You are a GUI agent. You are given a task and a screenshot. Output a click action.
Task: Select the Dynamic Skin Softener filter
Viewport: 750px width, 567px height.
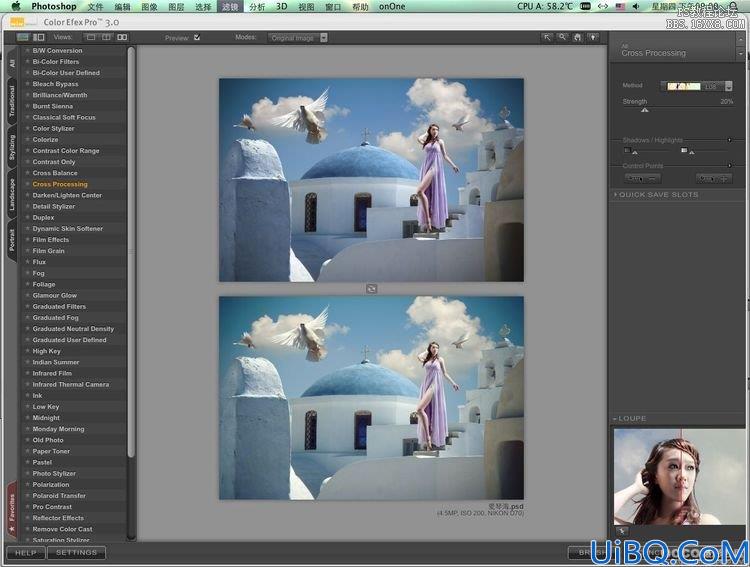point(67,228)
